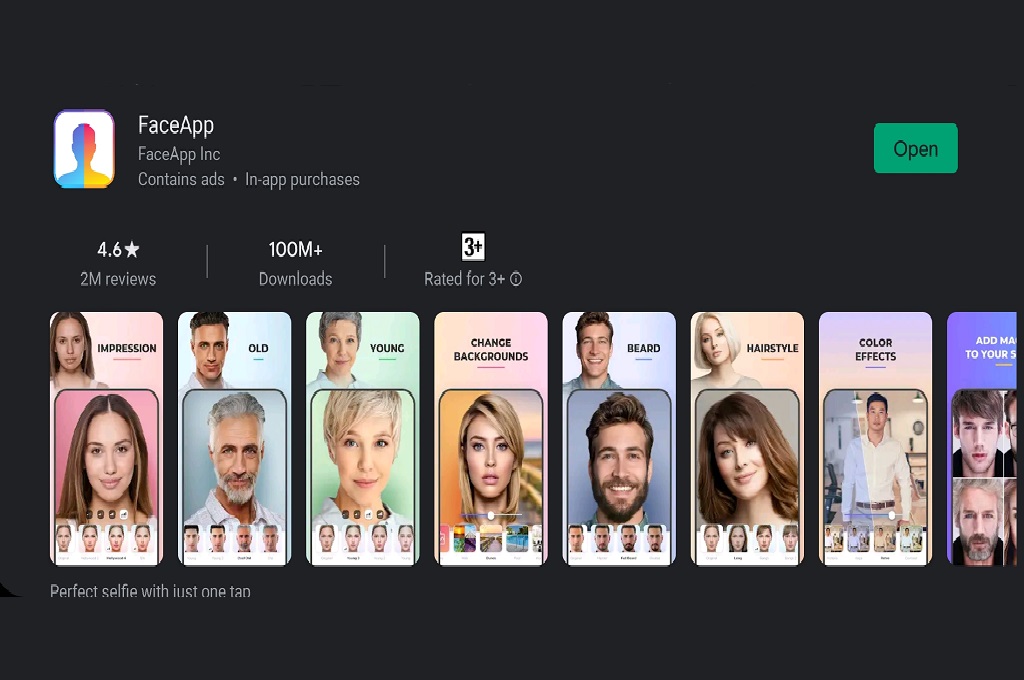1024x680 pixels.
Task: View the 2M reviews count
Action: pos(118,280)
